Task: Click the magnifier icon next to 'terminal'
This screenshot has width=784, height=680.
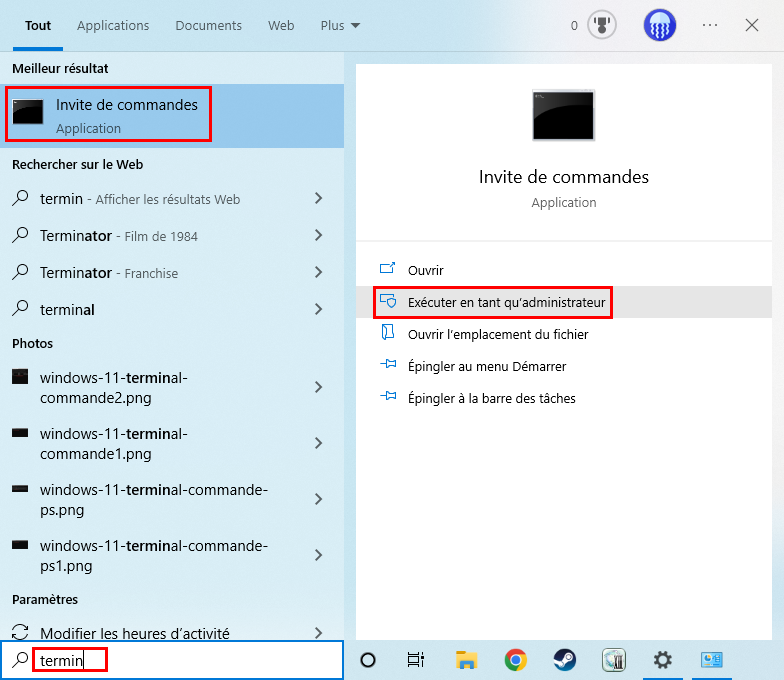Action: point(20,308)
